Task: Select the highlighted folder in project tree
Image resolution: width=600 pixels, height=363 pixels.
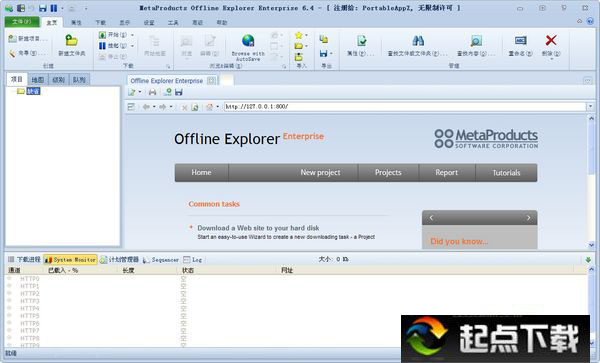Action: click(33, 91)
